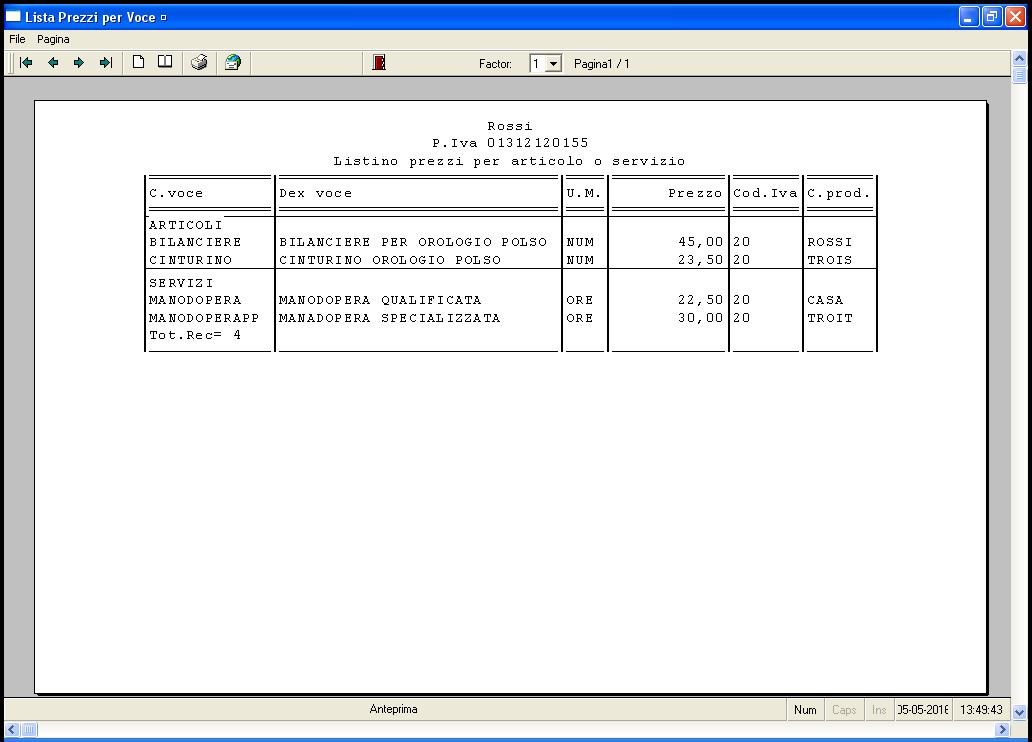The height and width of the screenshot is (742, 1032).
Task: Click producer code CASA
Action: pos(825,300)
